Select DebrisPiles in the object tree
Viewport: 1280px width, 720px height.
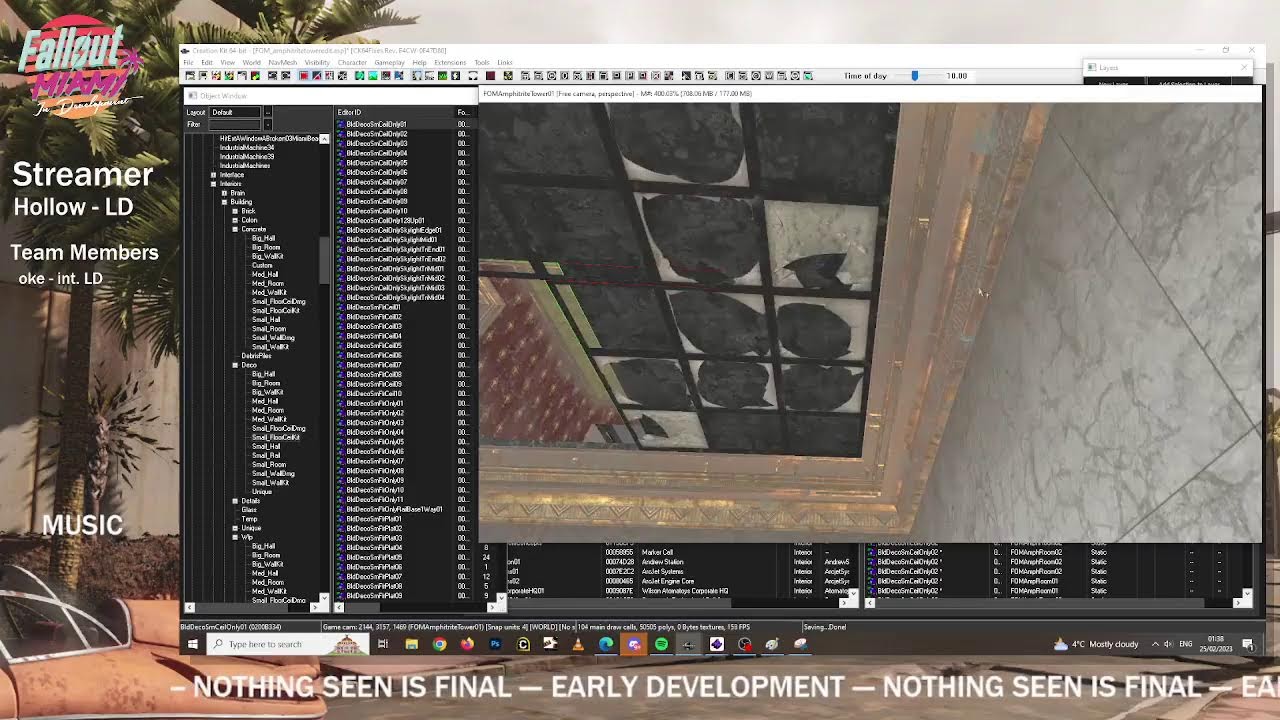pos(256,356)
